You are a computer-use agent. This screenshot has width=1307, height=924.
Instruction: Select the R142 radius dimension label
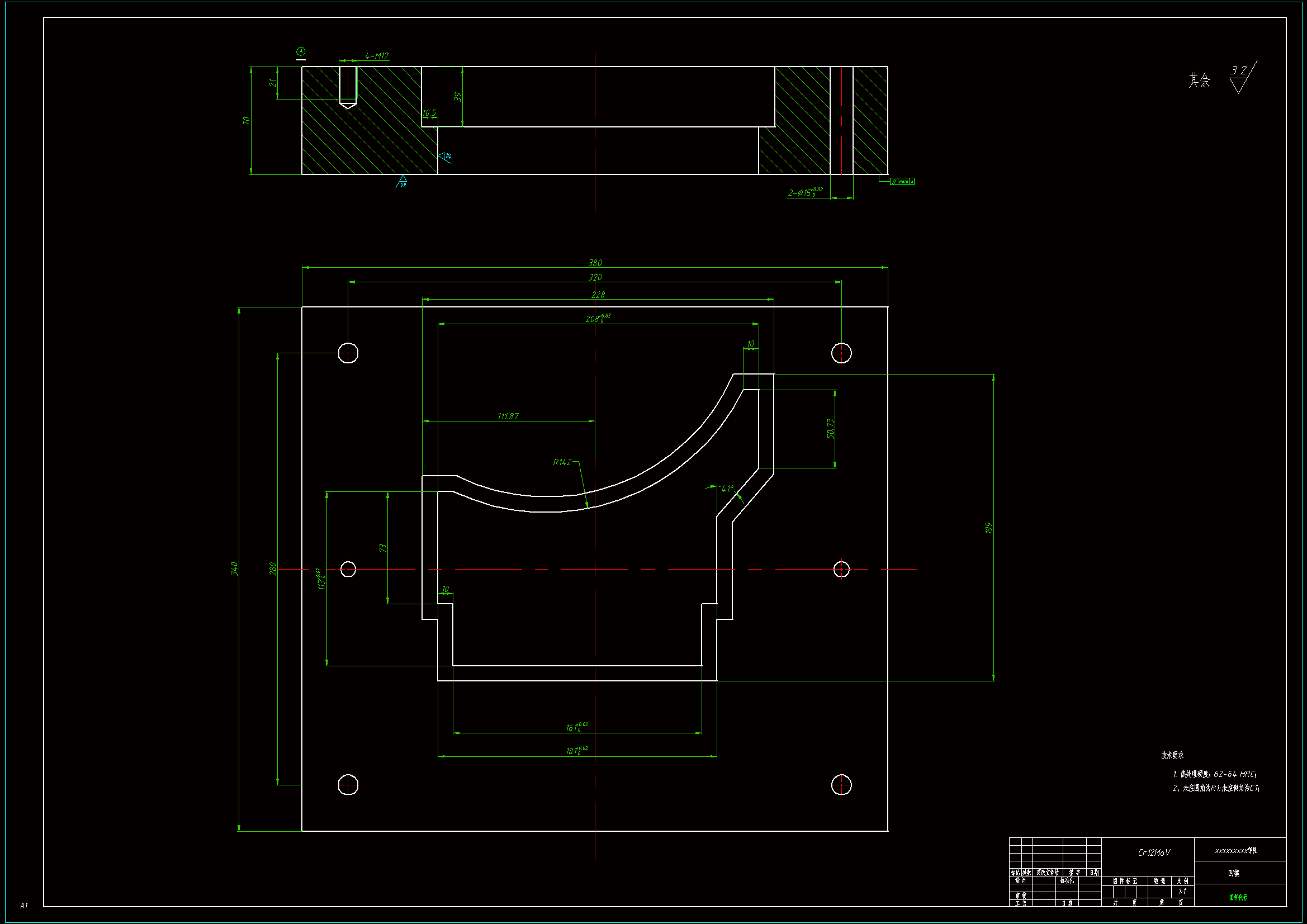pyautogui.click(x=562, y=462)
